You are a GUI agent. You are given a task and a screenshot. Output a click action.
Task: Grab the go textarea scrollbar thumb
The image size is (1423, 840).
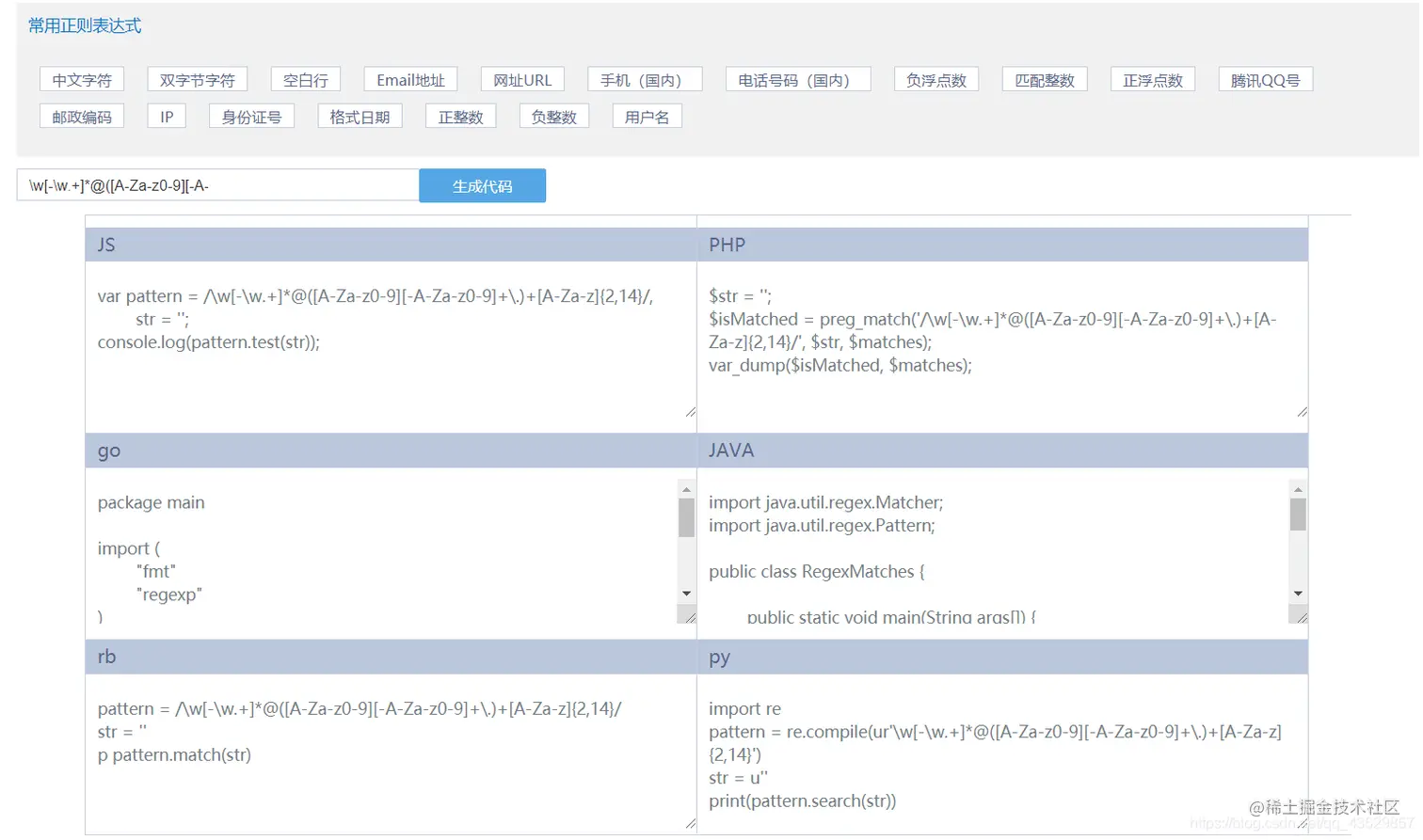pos(686,517)
